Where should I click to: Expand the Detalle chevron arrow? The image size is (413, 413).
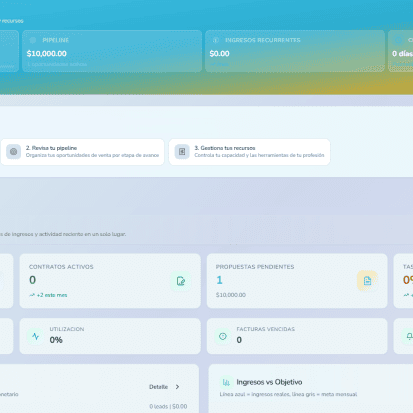[177, 387]
